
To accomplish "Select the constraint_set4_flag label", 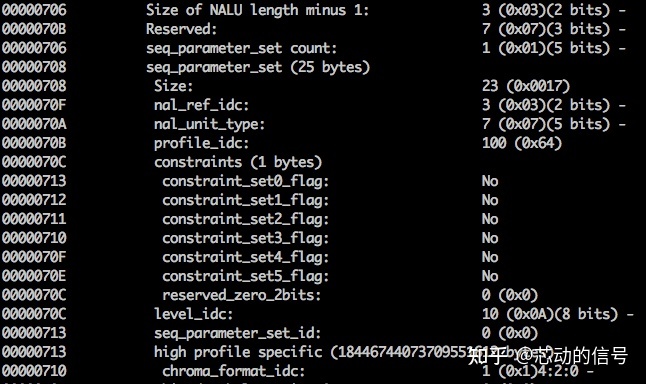I will point(246,257).
